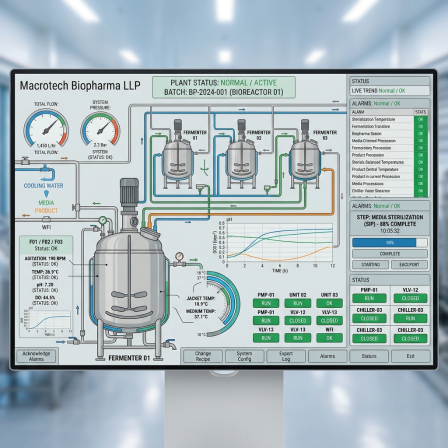This screenshot has height=448, width=448.
Task: Click the manway hatch on large fermenter
Action: coord(150,232)
